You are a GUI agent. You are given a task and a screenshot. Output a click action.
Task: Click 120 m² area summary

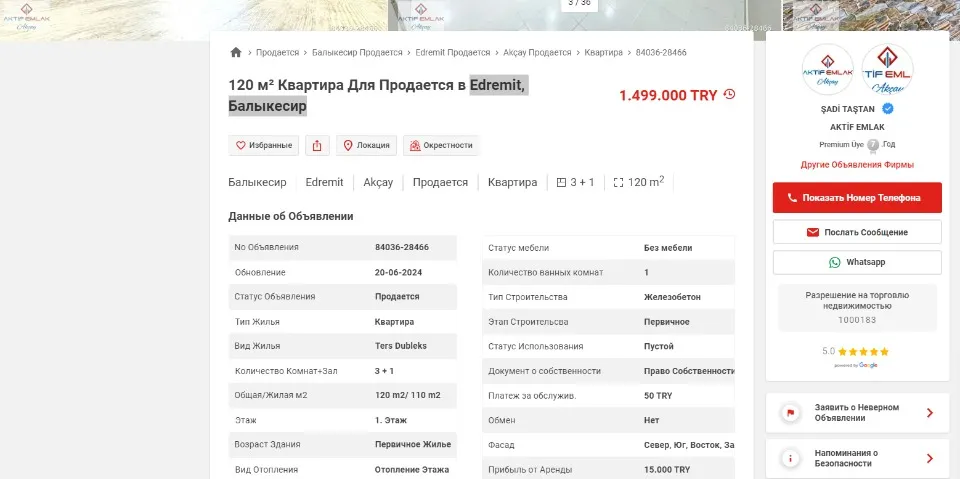tap(639, 182)
